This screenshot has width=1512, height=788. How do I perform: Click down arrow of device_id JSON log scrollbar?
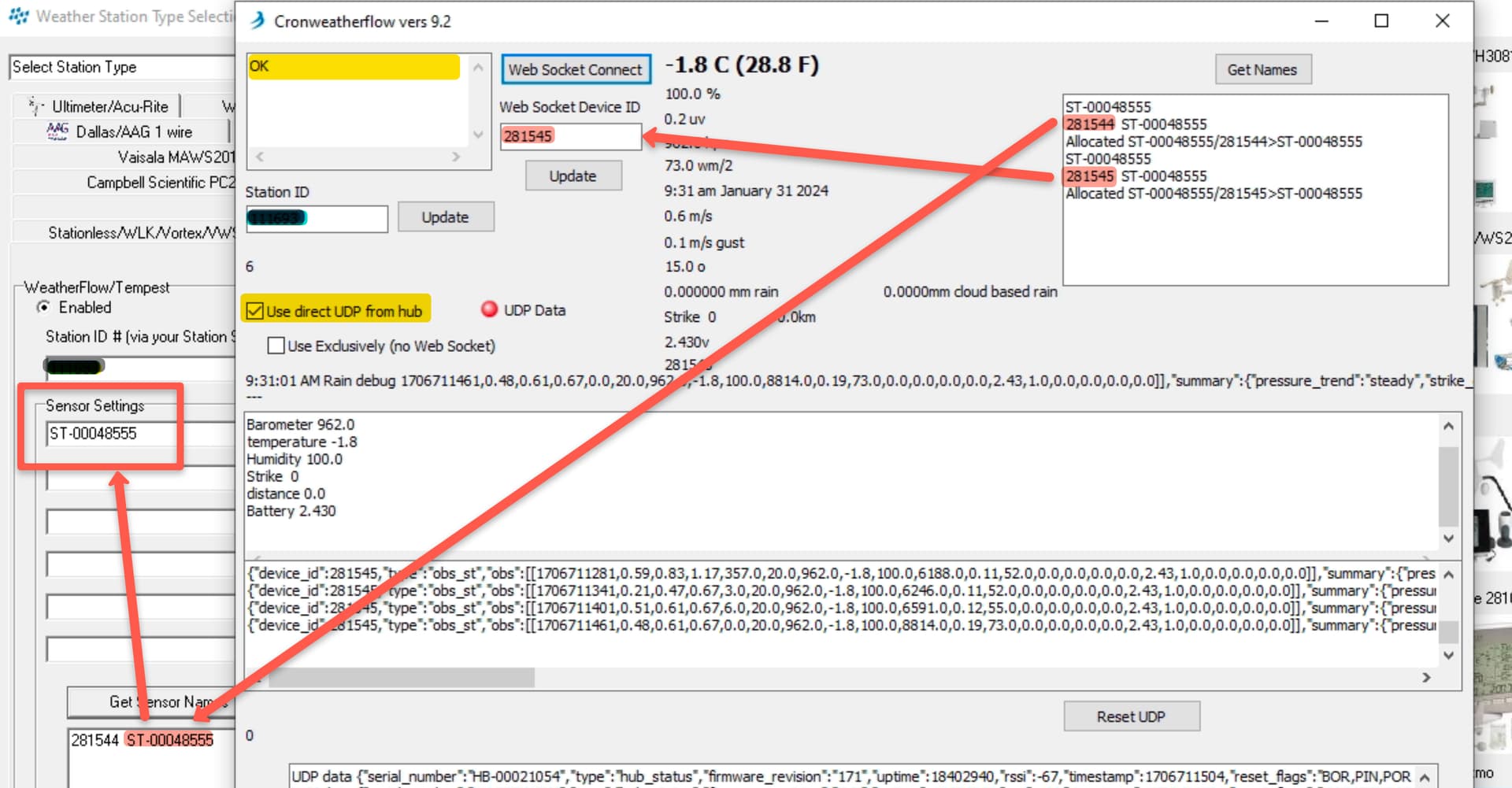coord(1448,655)
